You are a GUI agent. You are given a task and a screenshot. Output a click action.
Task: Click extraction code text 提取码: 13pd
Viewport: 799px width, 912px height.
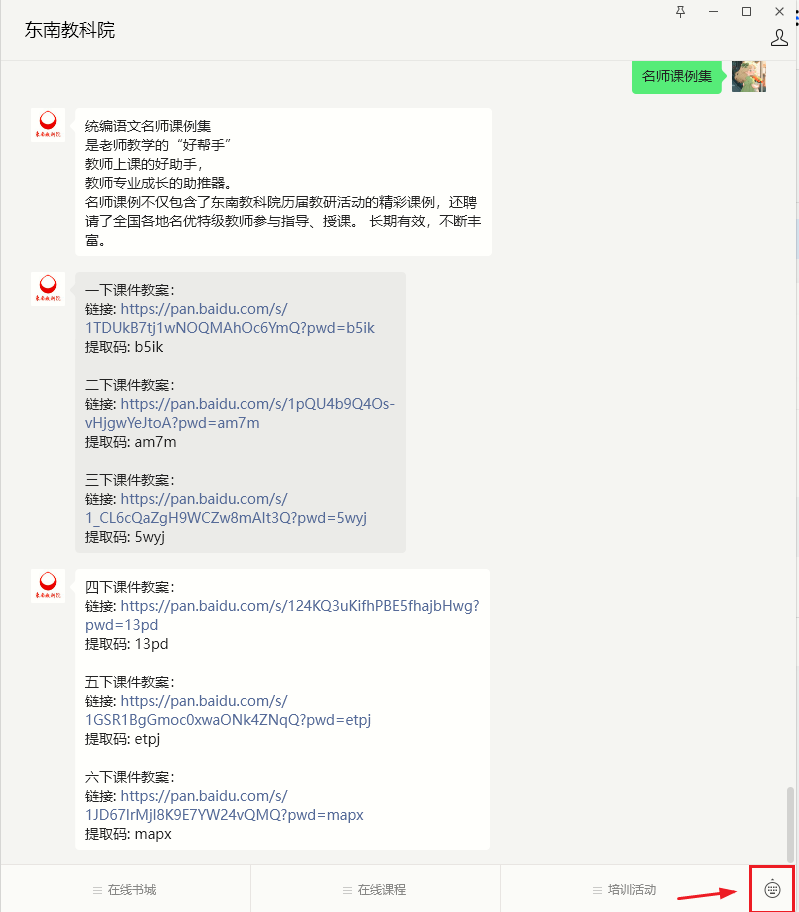pyautogui.click(x=127, y=644)
